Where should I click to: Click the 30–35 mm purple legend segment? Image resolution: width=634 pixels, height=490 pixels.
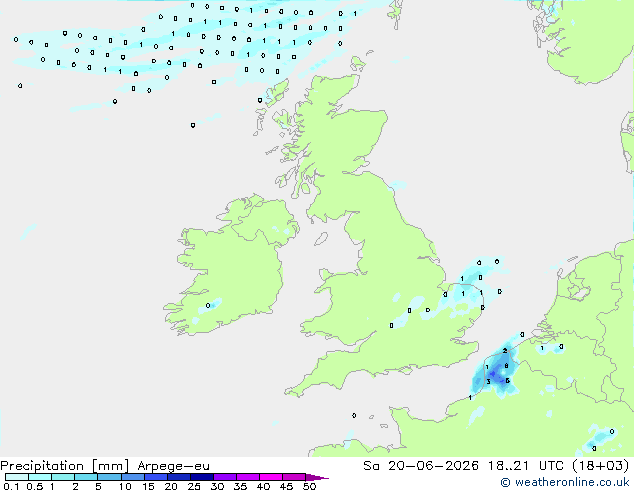click(x=225, y=477)
